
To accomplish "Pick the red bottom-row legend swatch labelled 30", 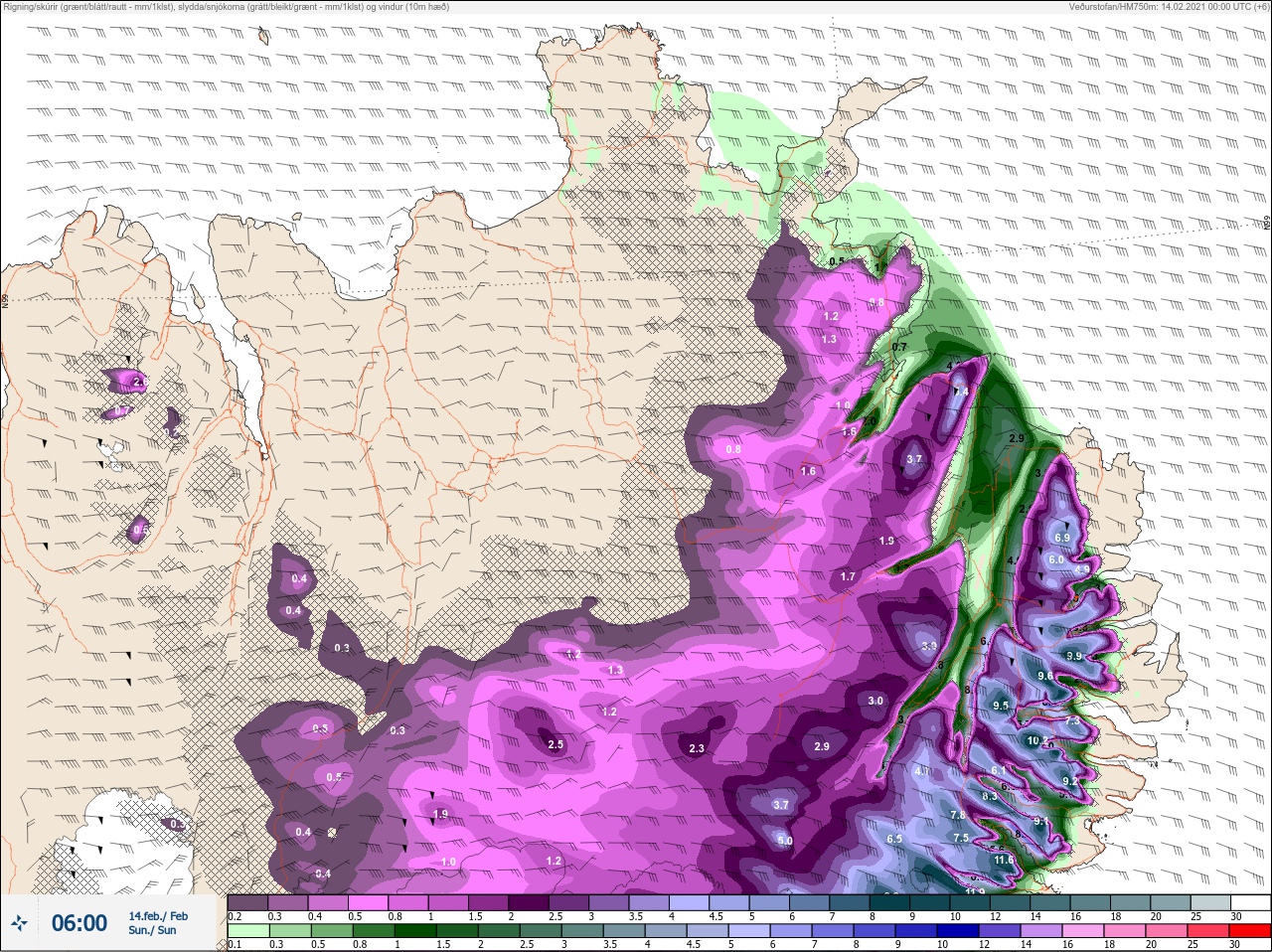I will pyautogui.click(x=1250, y=931).
